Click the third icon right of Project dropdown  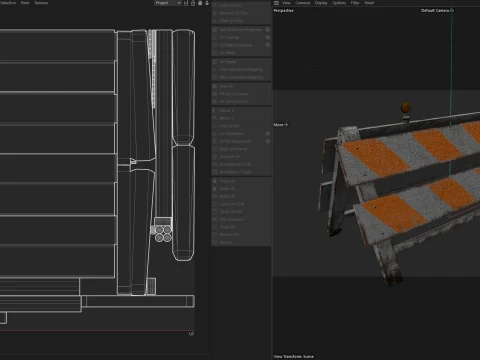(200, 3)
